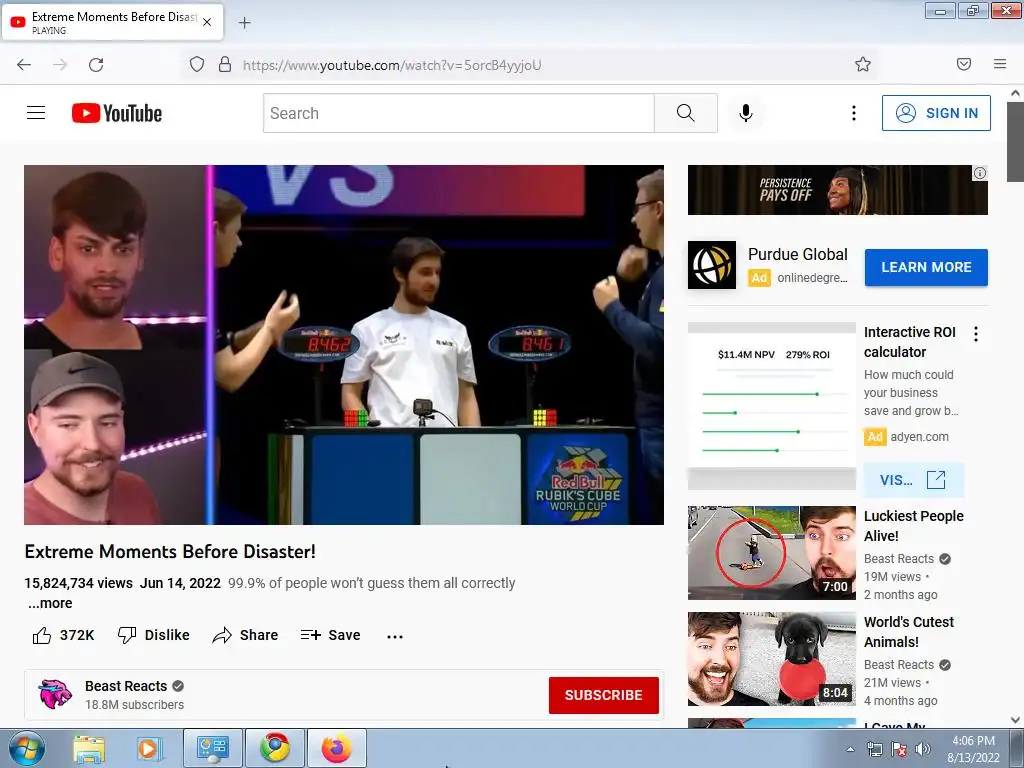Click the video title text

[170, 552]
